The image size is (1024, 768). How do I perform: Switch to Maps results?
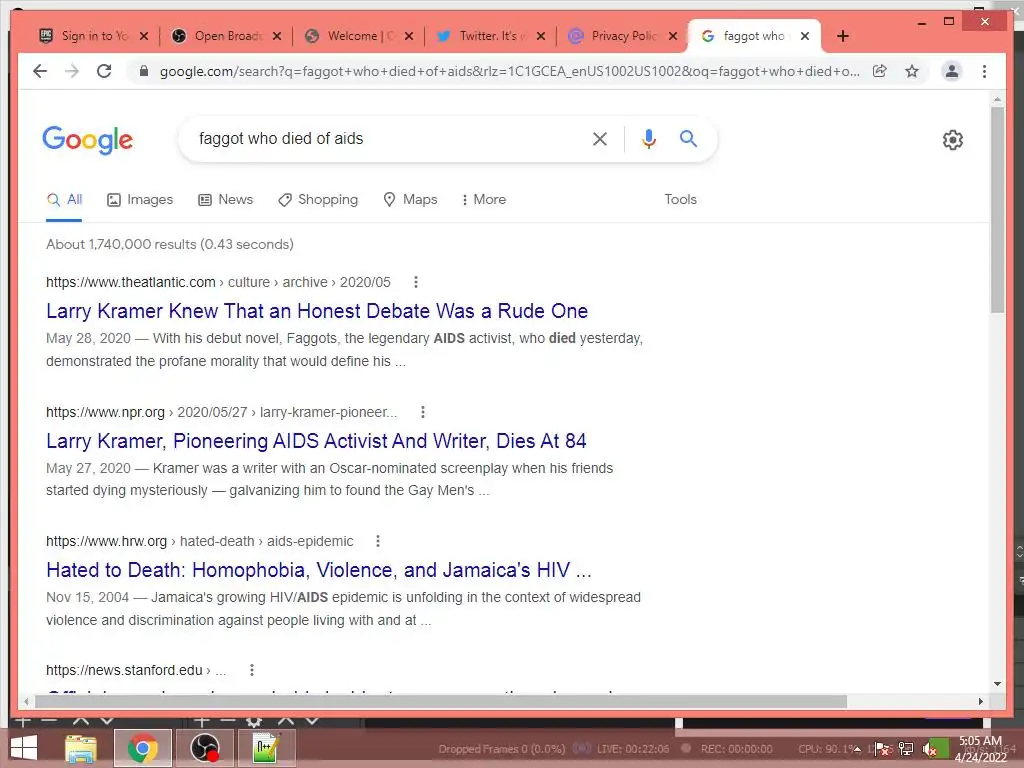[410, 199]
